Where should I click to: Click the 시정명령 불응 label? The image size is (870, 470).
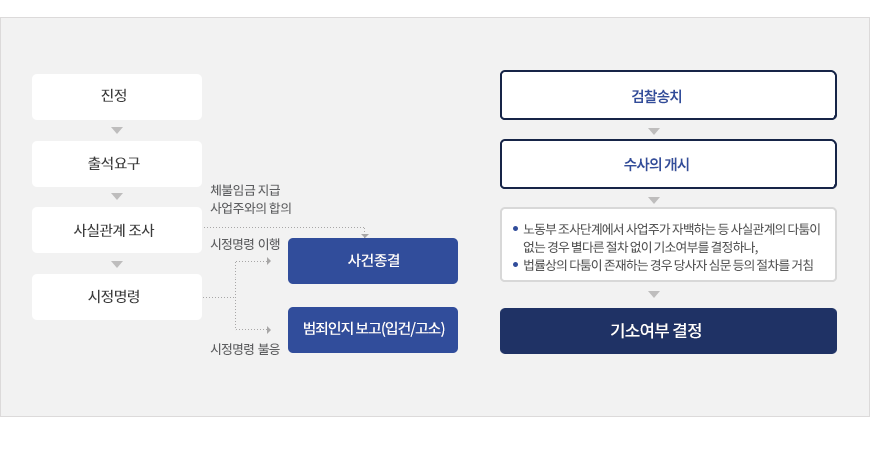[245, 349]
